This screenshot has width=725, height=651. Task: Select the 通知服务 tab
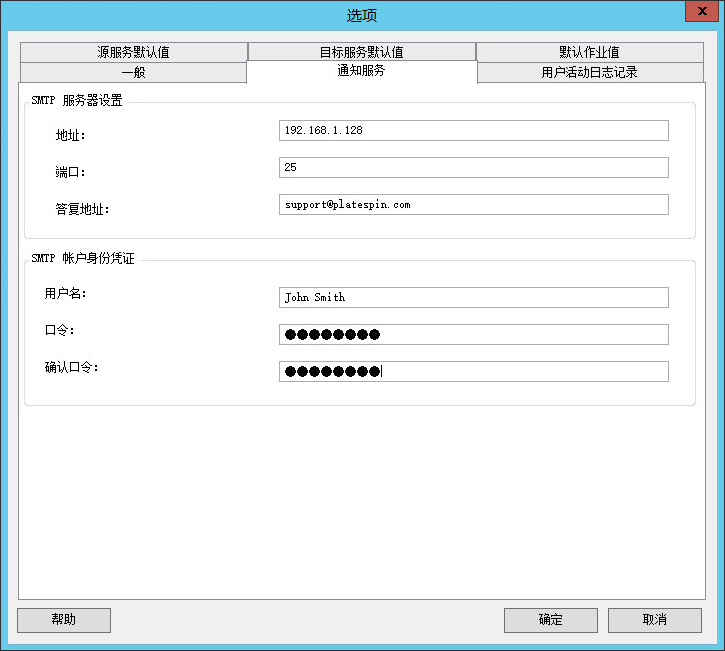click(x=361, y=71)
